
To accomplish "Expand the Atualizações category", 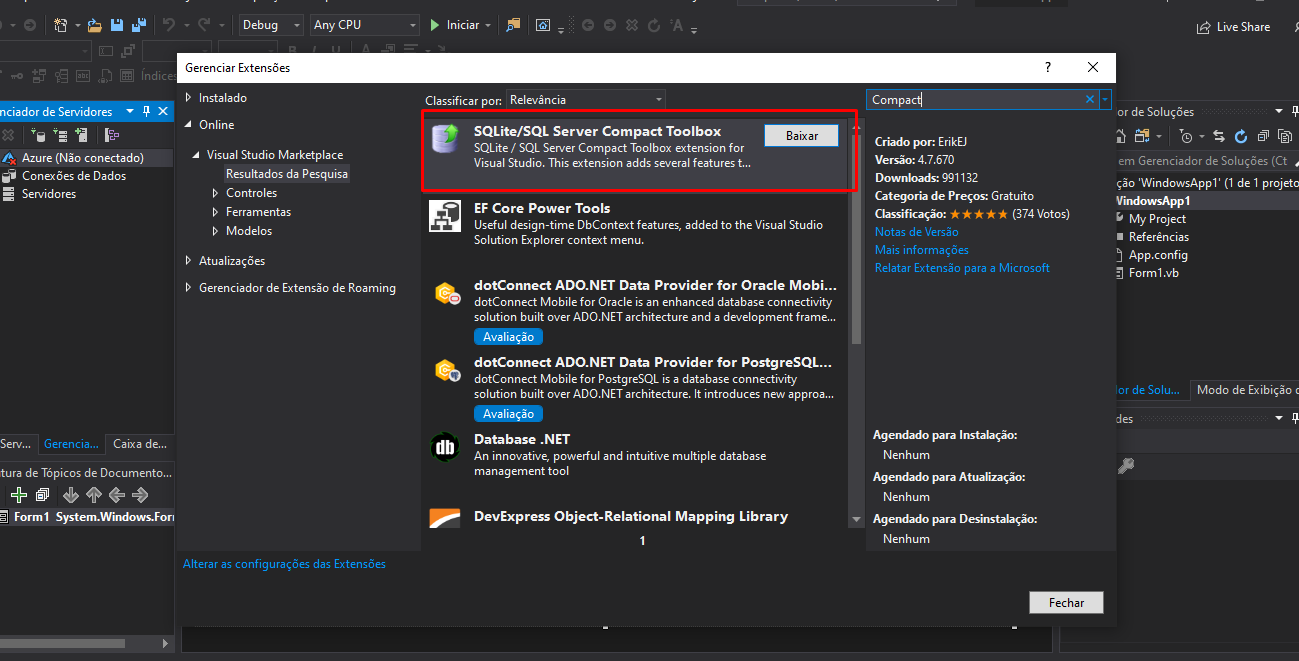I will [190, 261].
